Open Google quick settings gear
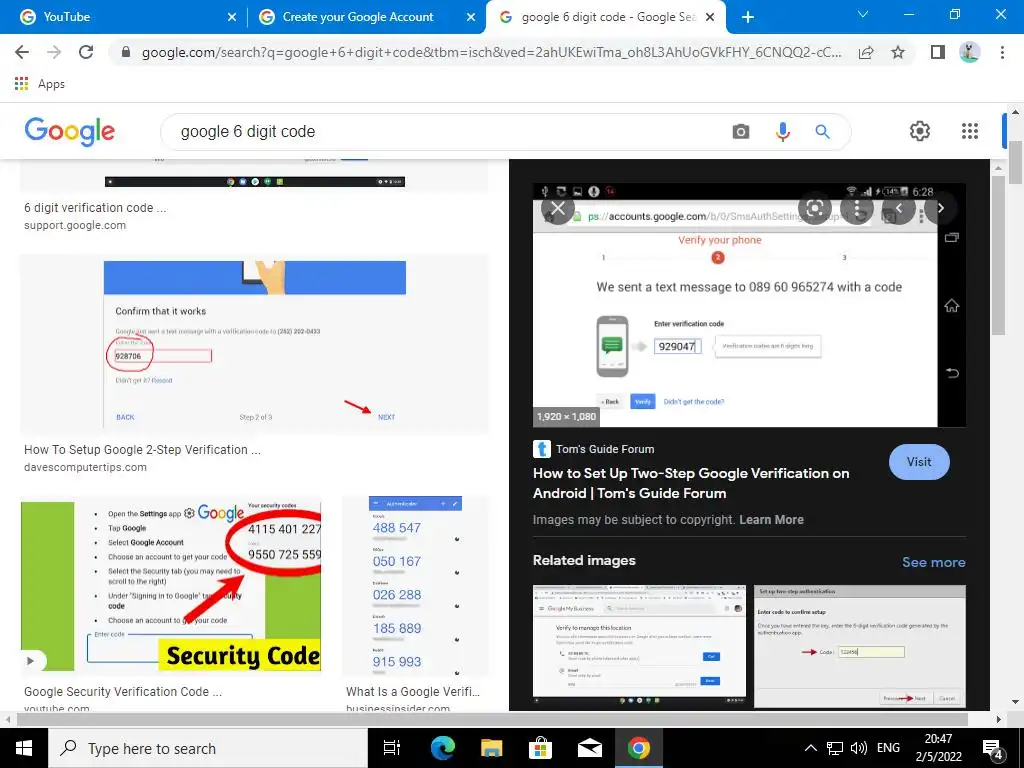Image resolution: width=1024 pixels, height=768 pixels. pyautogui.click(x=920, y=131)
